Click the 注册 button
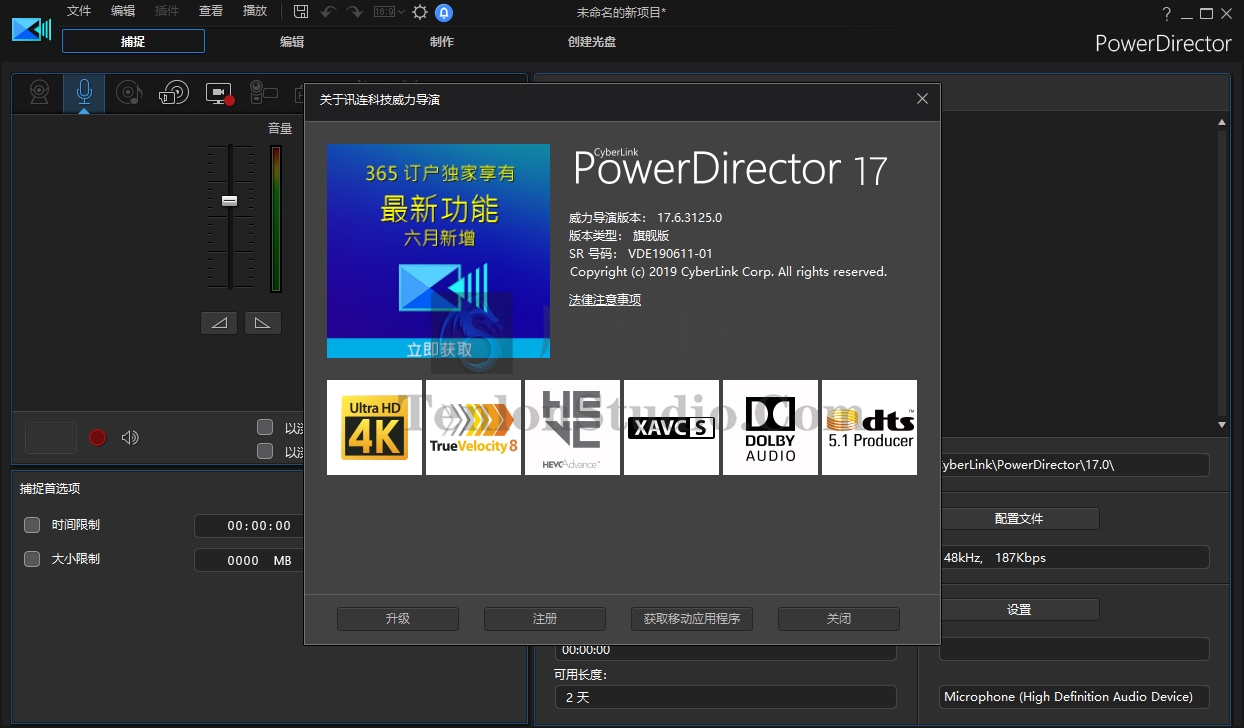 [545, 619]
